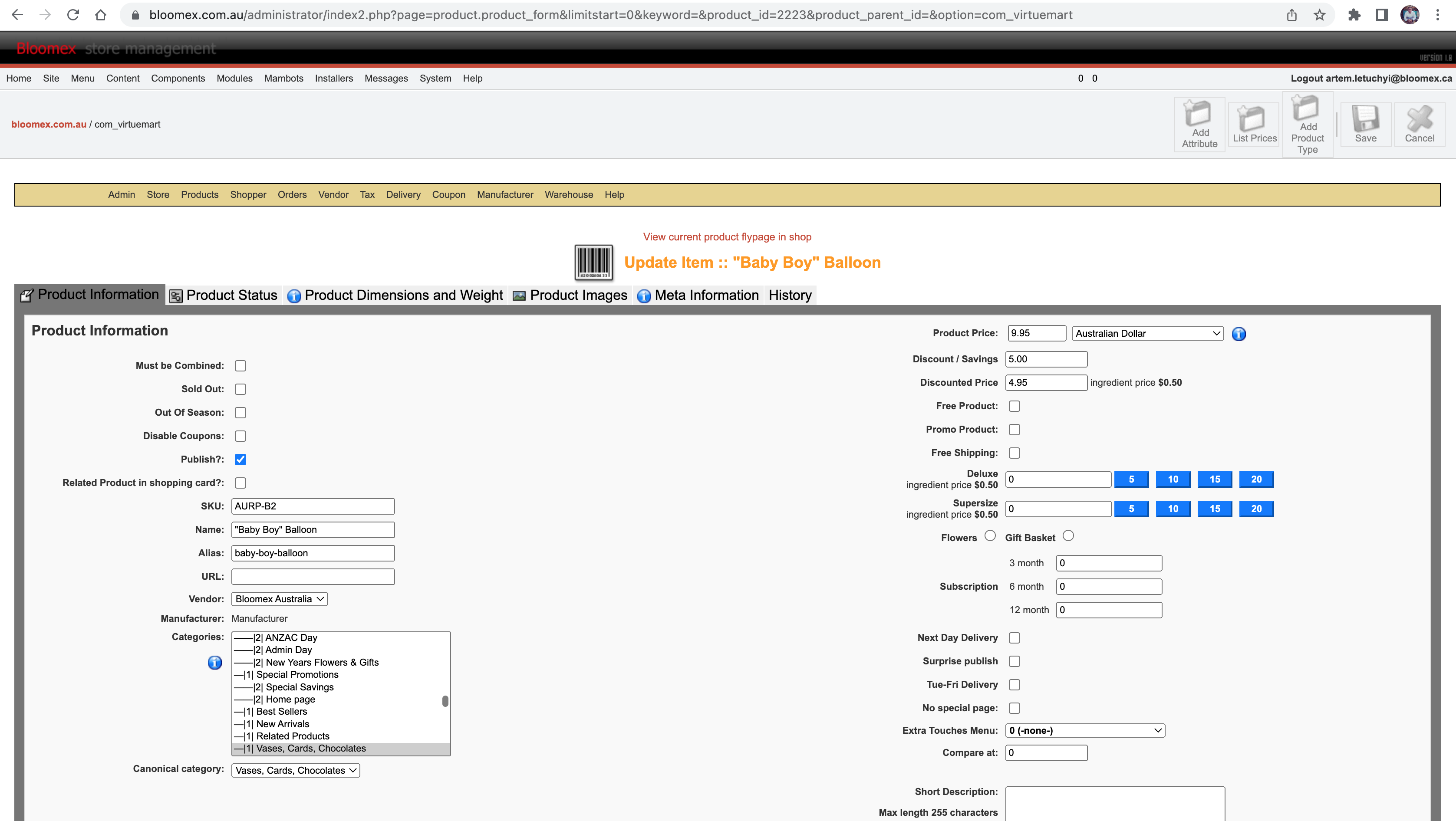Open Chrome three-dot menu
This screenshot has width=1456, height=821.
click(1437, 15)
